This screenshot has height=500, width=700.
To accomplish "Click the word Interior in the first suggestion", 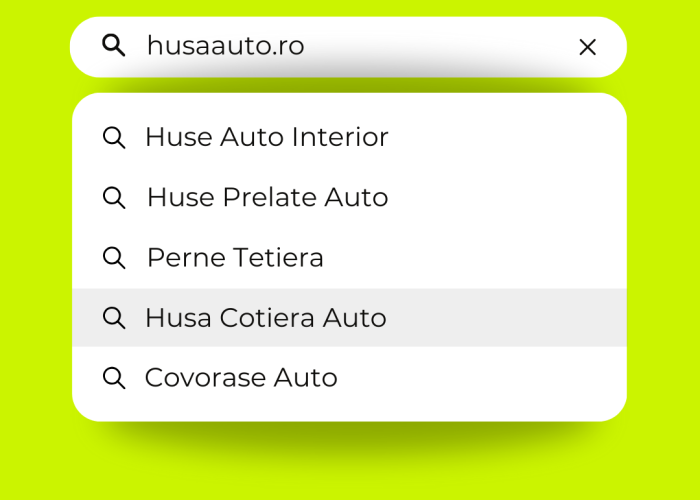I will [339, 138].
